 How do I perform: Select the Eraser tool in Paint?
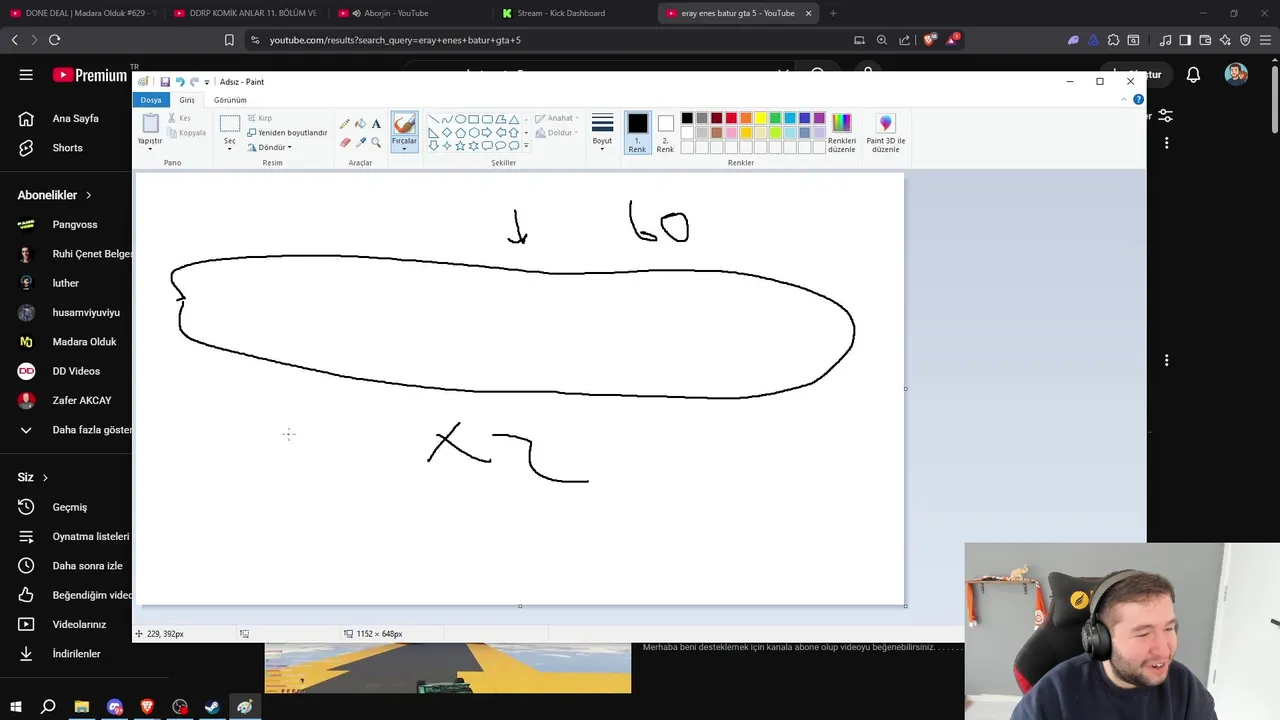[x=345, y=142]
